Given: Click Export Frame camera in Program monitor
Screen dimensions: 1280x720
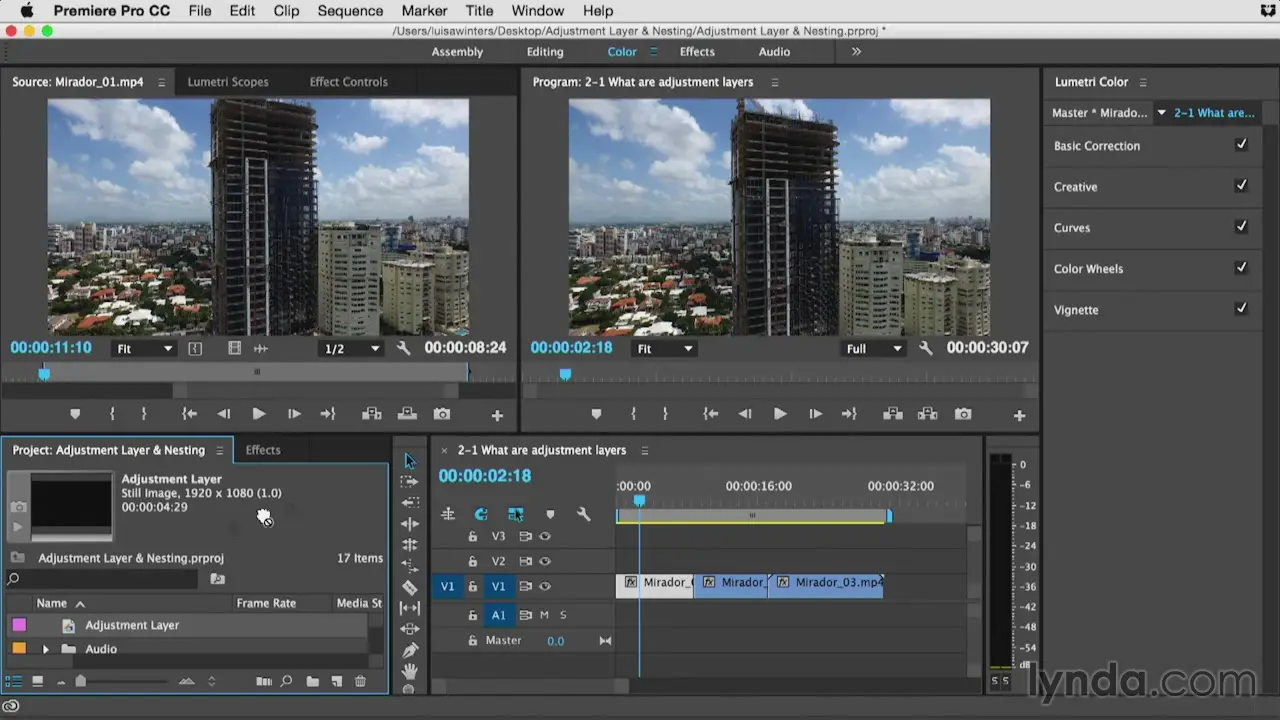Looking at the screenshot, I should (962, 414).
